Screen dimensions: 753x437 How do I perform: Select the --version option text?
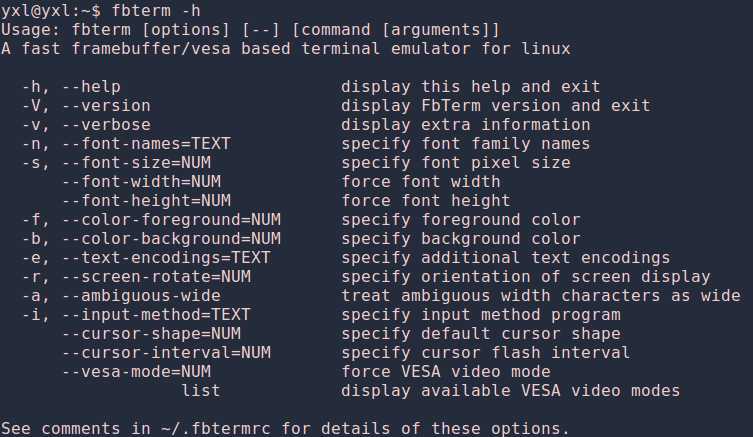[106, 106]
